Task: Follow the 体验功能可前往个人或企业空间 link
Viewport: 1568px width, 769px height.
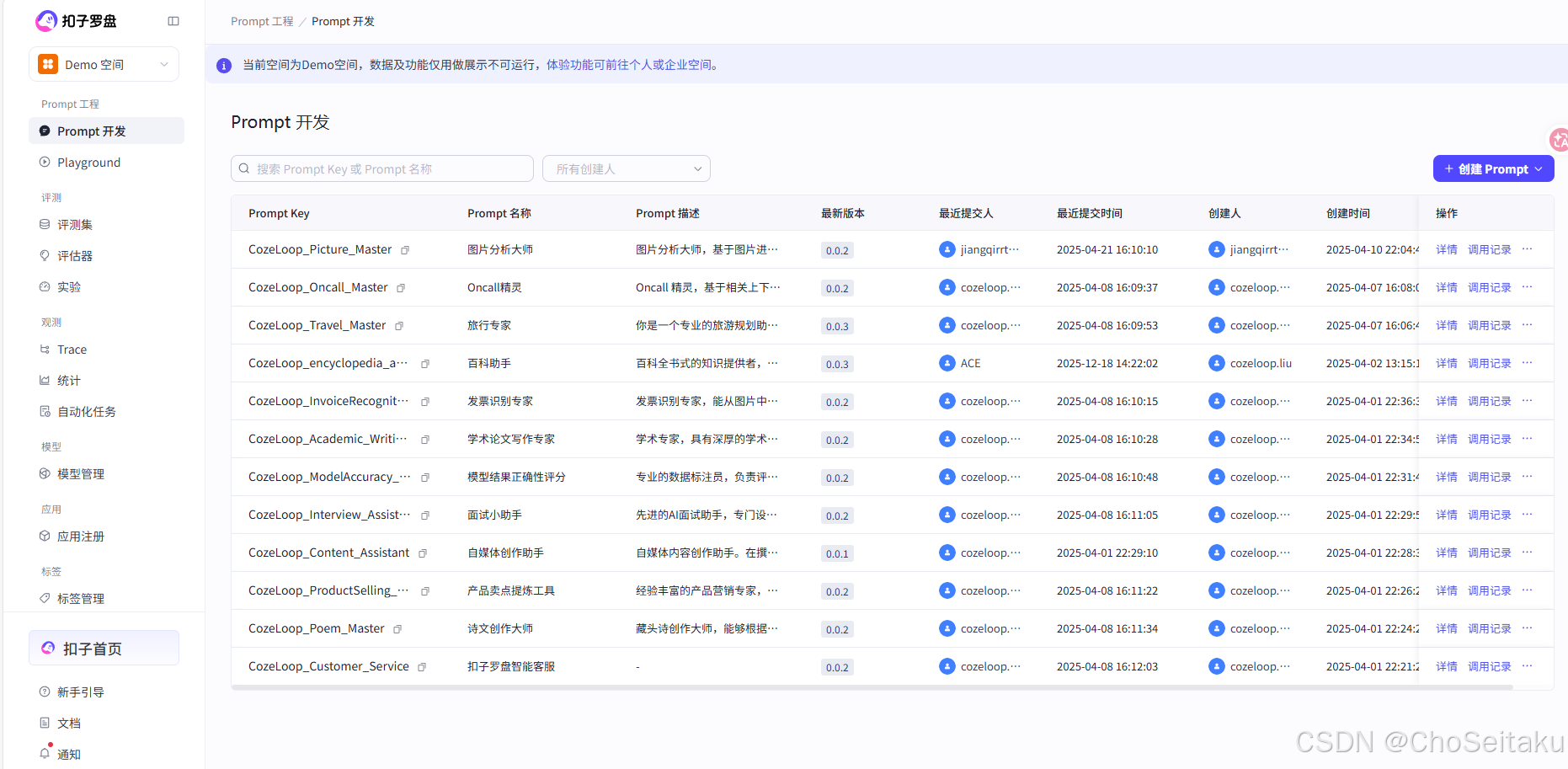Action: 629,64
